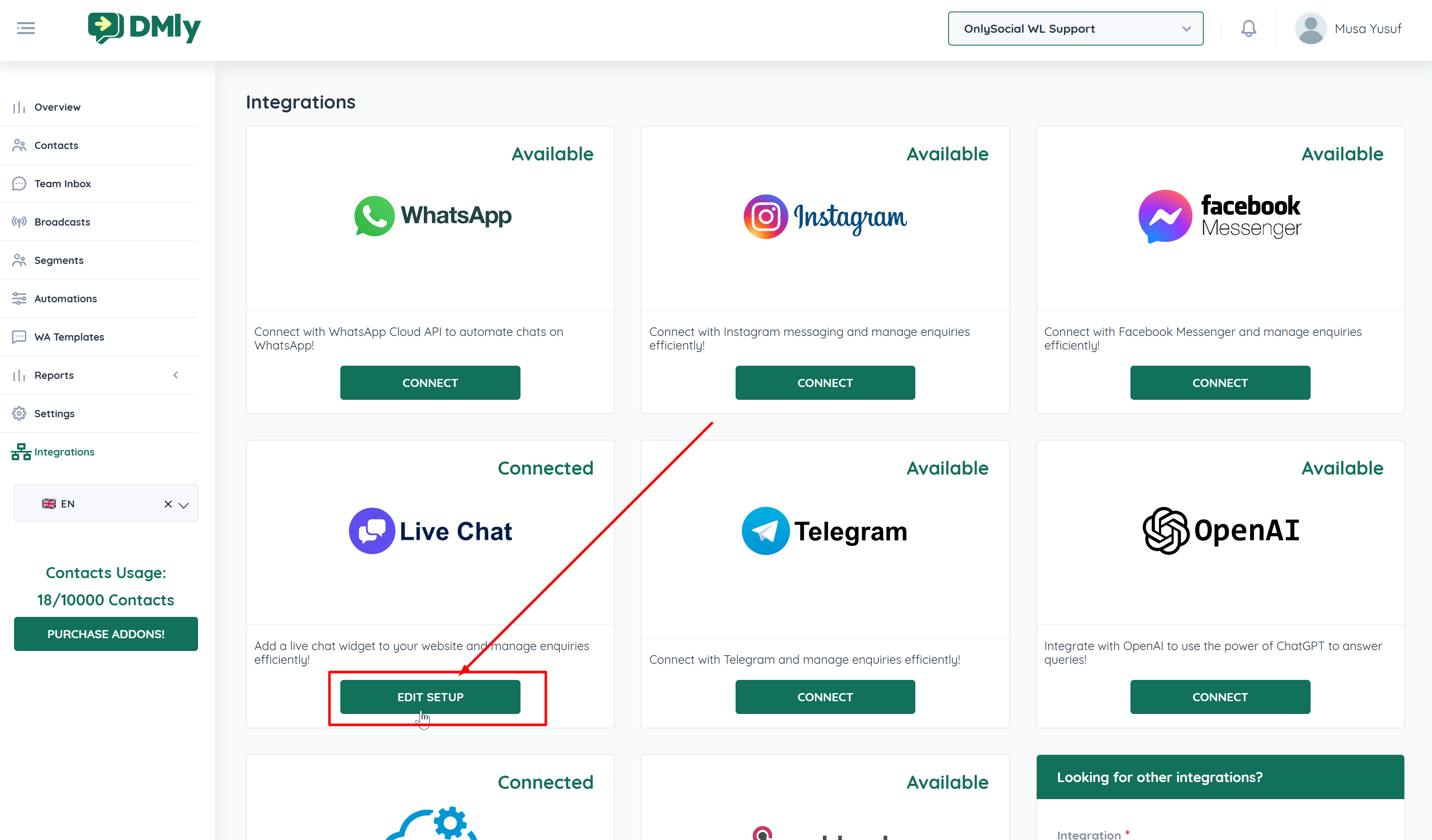Click the DMly logo
Screen dimensions: 1432x840
pos(144,28)
